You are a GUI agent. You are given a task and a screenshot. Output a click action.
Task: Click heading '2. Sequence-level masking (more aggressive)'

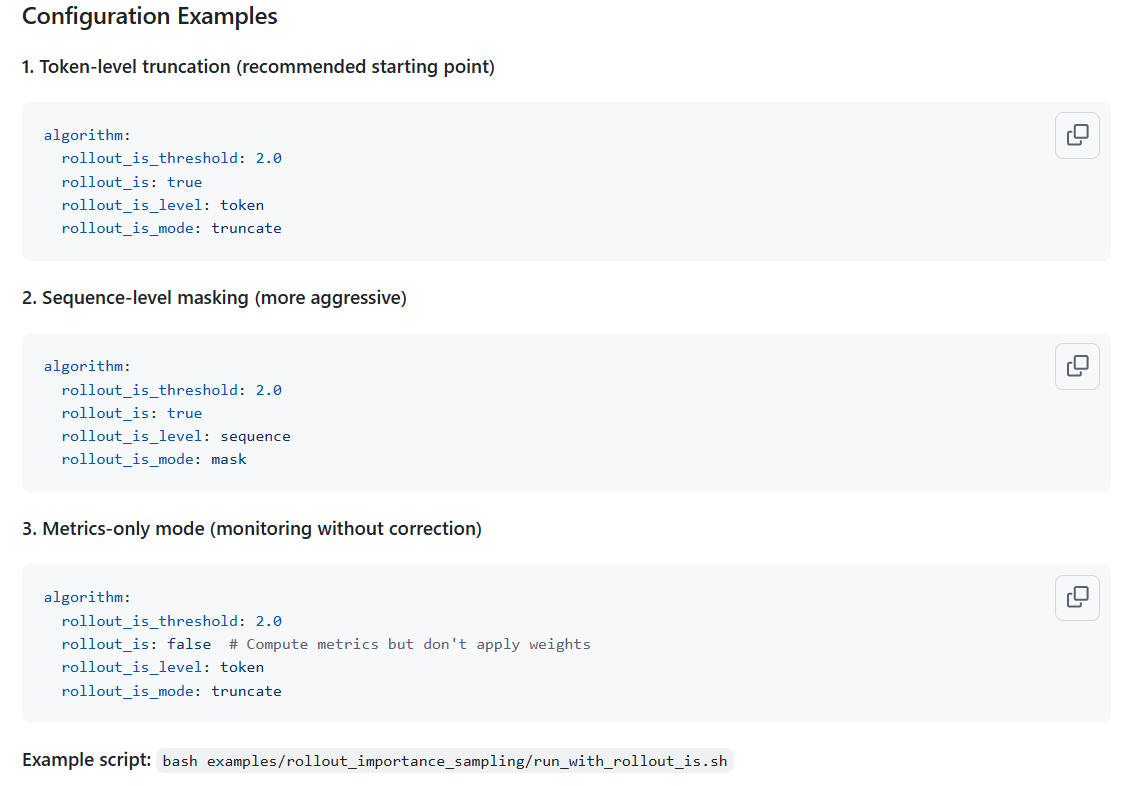(x=214, y=298)
